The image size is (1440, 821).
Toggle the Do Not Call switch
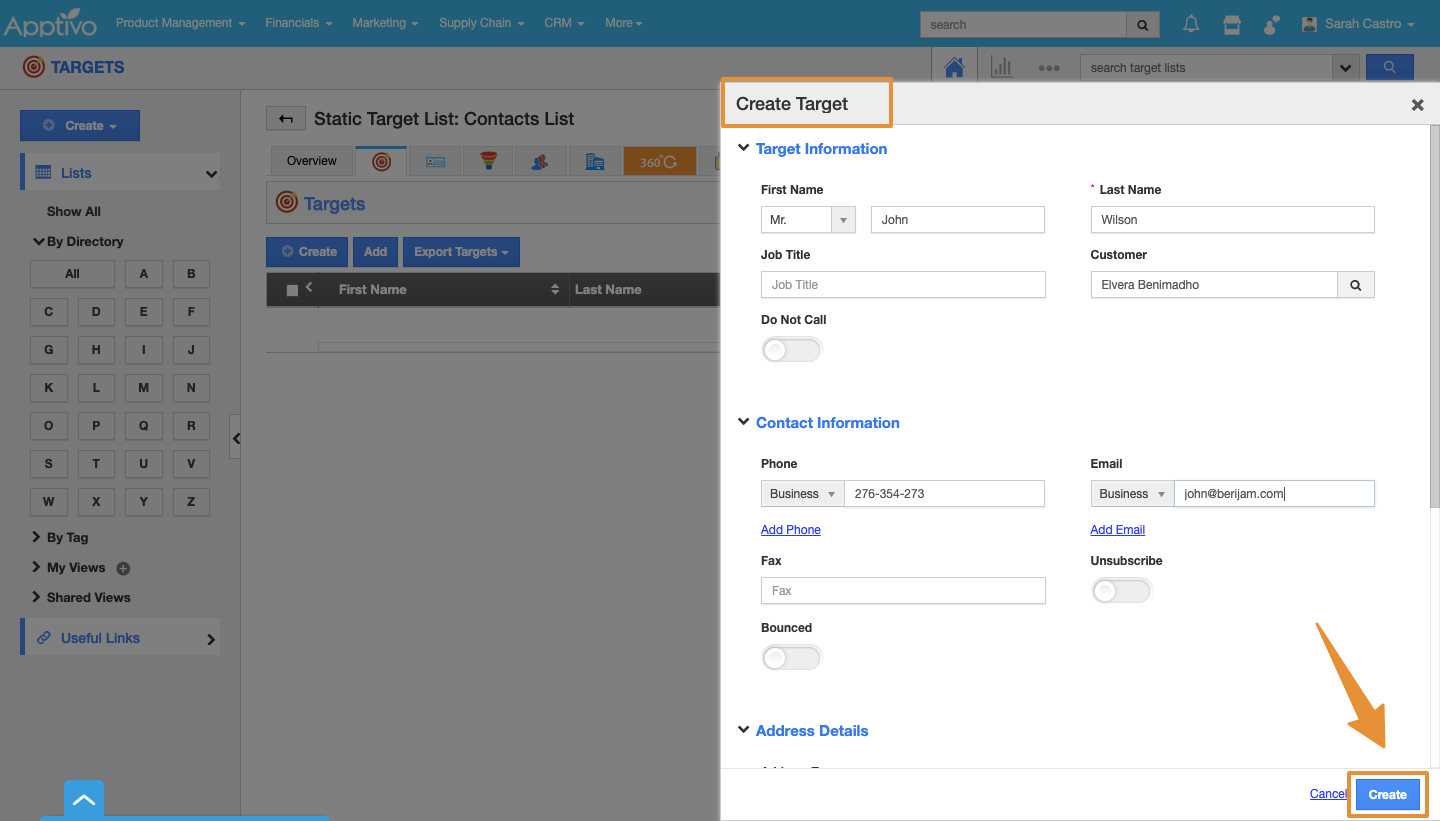(x=791, y=350)
